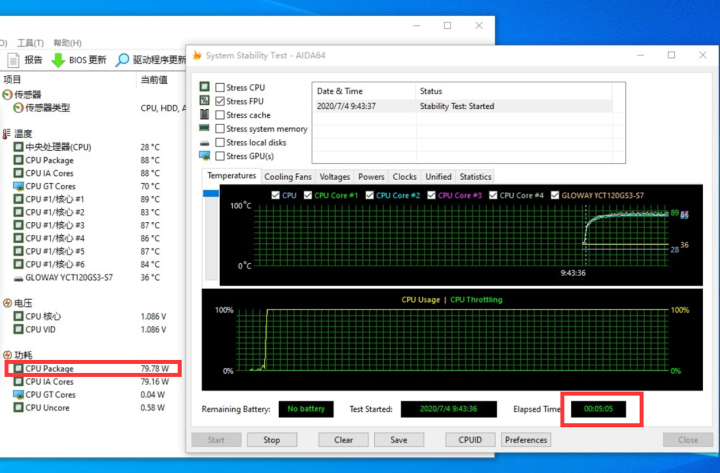Enable Stress GPU(s) checkbox

220,156
